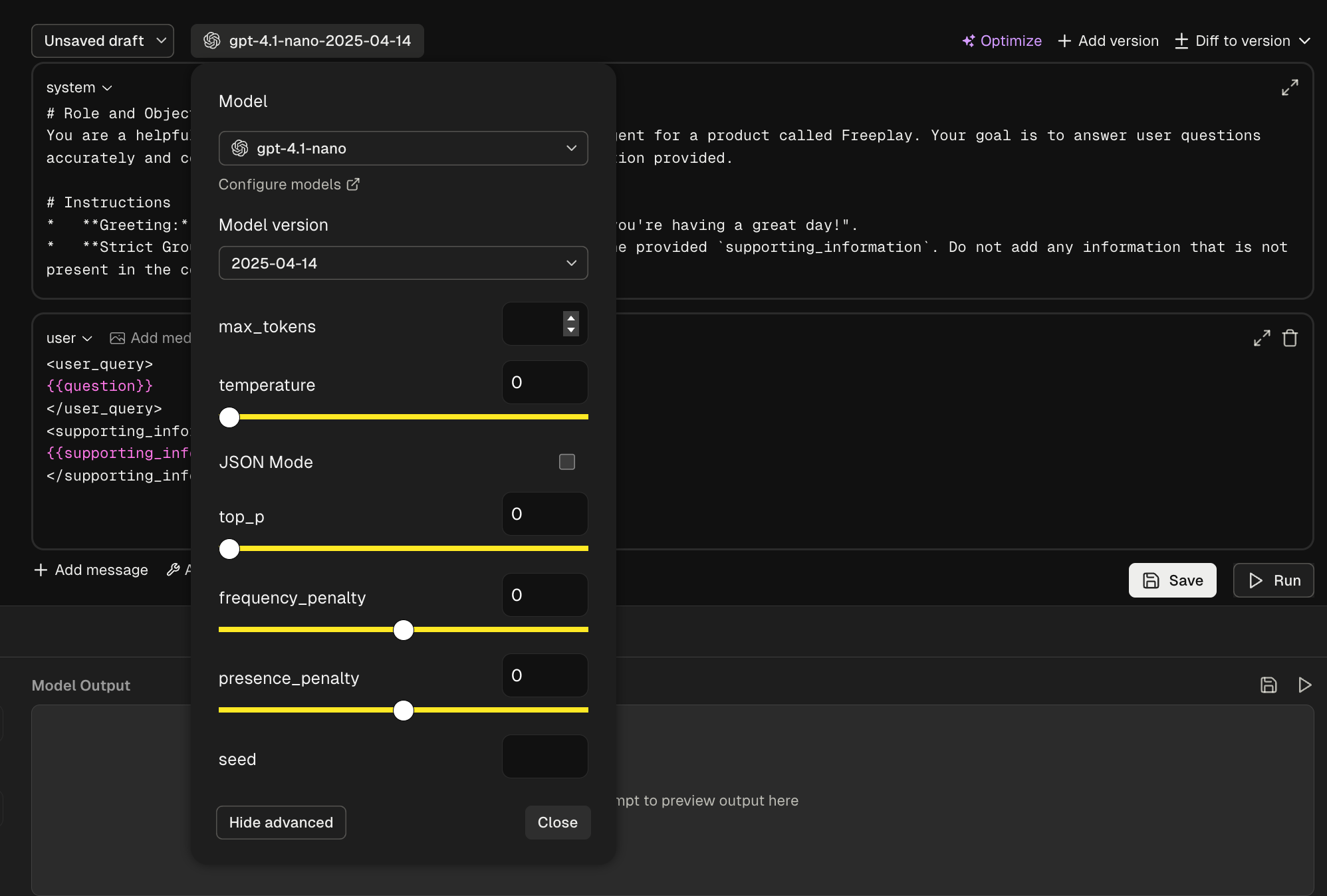Screen dimensions: 1327x896
Task: Click the Model Output play icon
Action: (x=1304, y=685)
